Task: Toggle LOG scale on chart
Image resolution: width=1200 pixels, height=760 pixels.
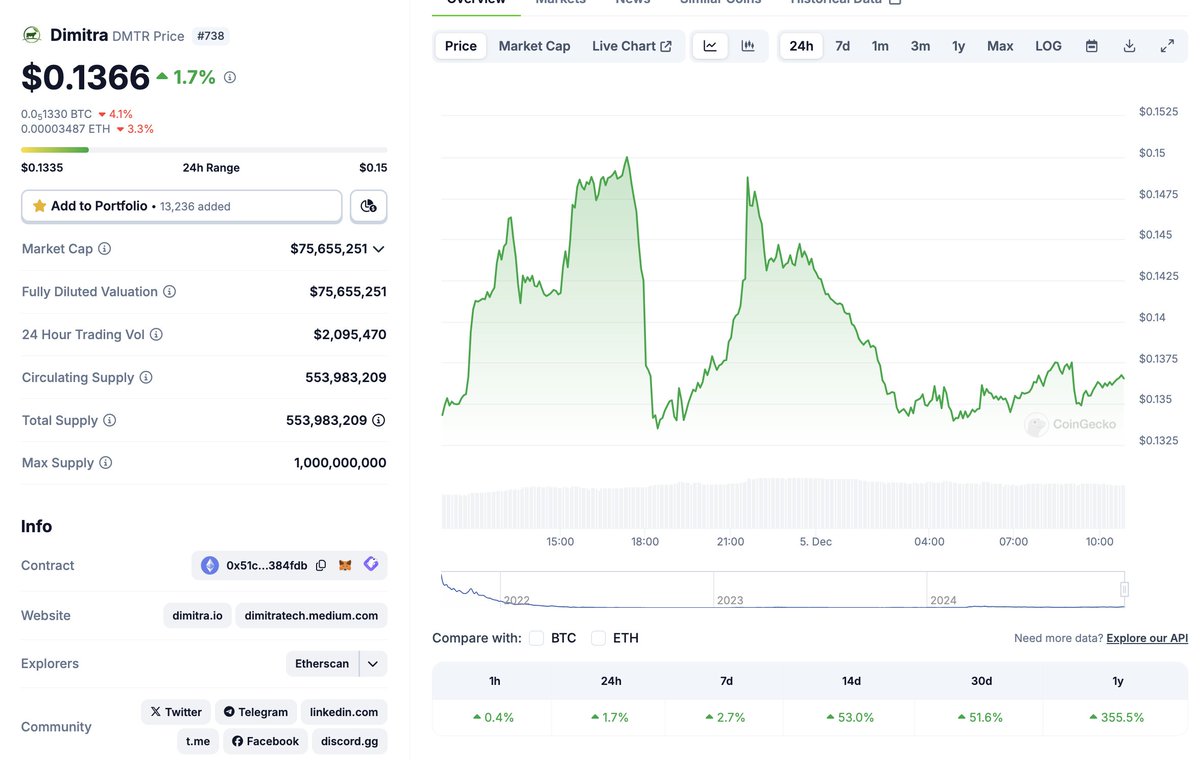Action: pos(1048,46)
